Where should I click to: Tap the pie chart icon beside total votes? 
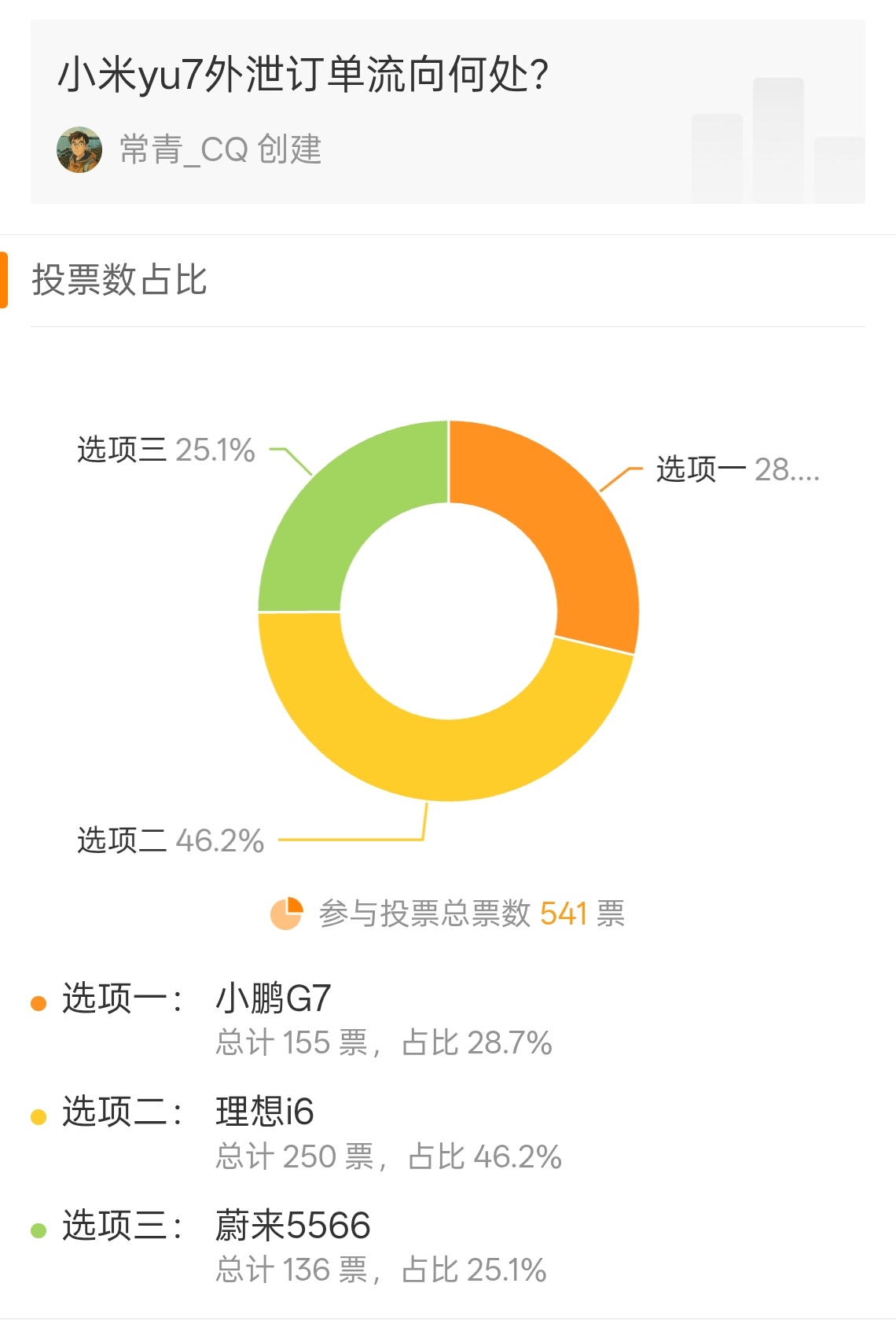tap(287, 914)
